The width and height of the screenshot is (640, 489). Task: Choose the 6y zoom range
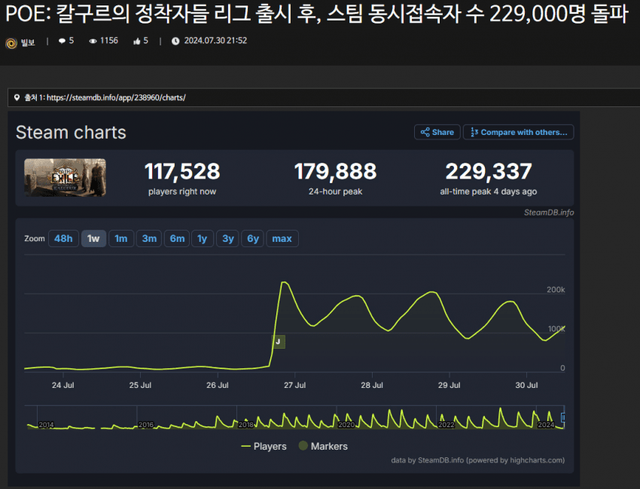point(253,238)
